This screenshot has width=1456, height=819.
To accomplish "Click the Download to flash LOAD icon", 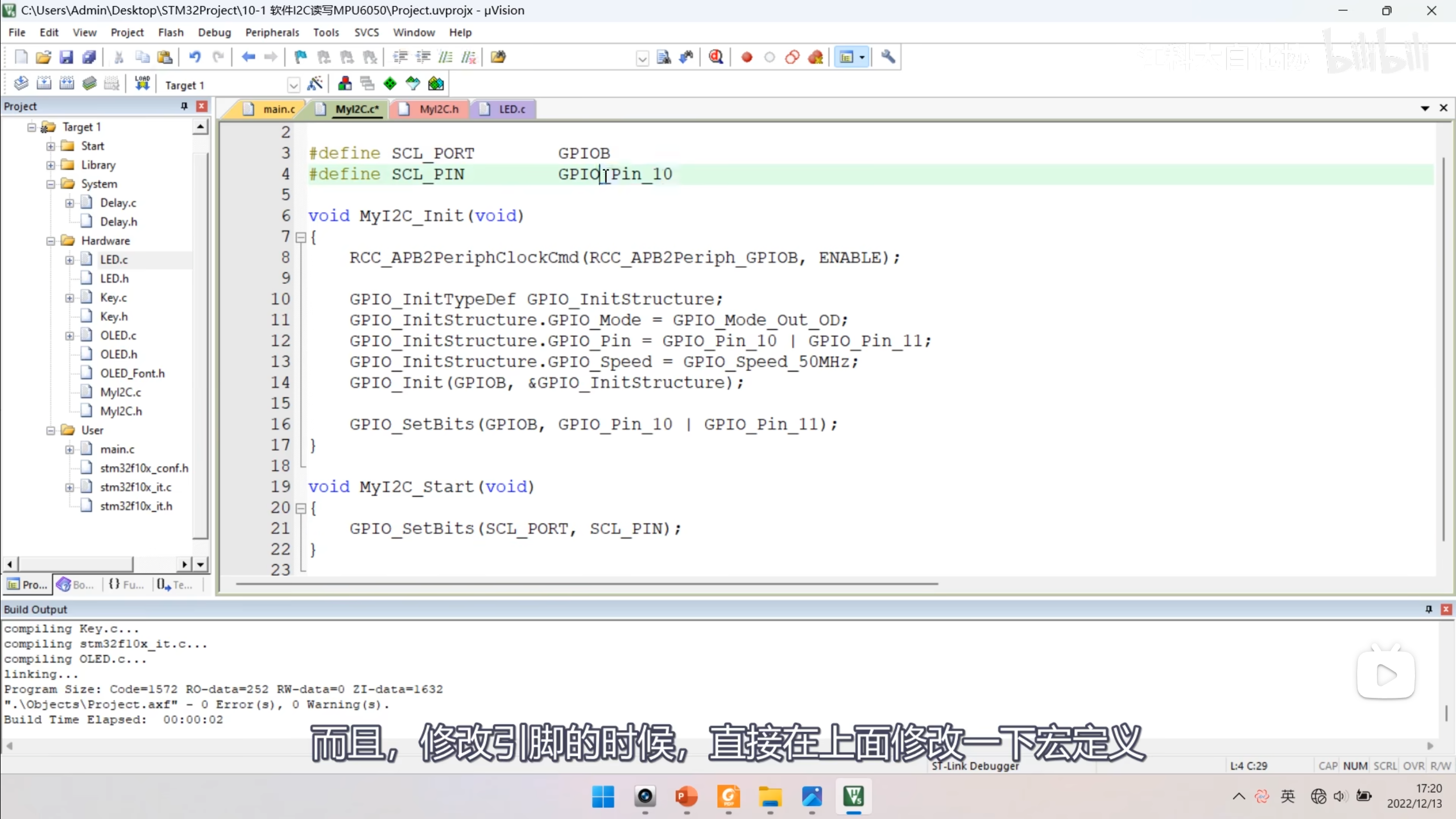I will click(x=142, y=84).
